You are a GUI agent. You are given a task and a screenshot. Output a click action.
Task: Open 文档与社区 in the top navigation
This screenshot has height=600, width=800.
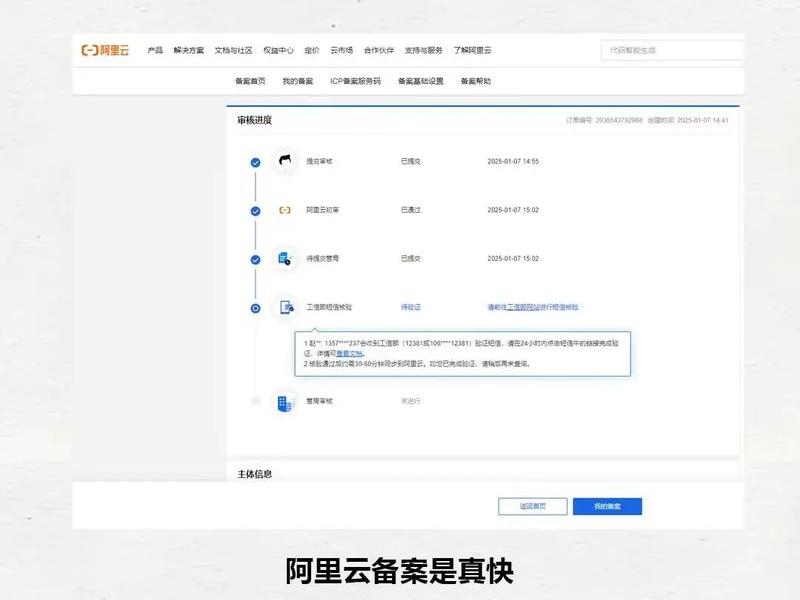point(233,50)
